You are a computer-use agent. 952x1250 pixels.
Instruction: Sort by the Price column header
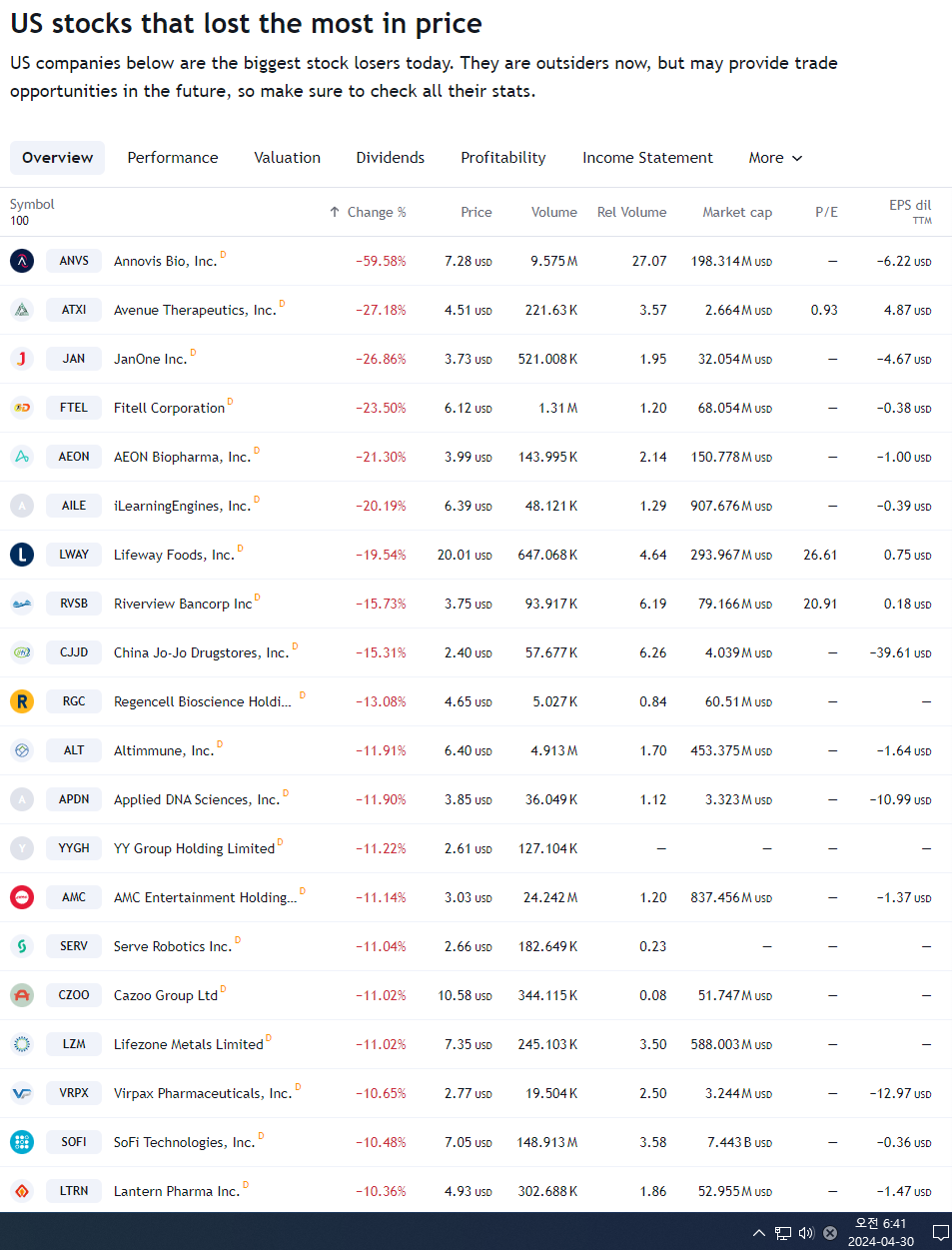pyautogui.click(x=476, y=212)
